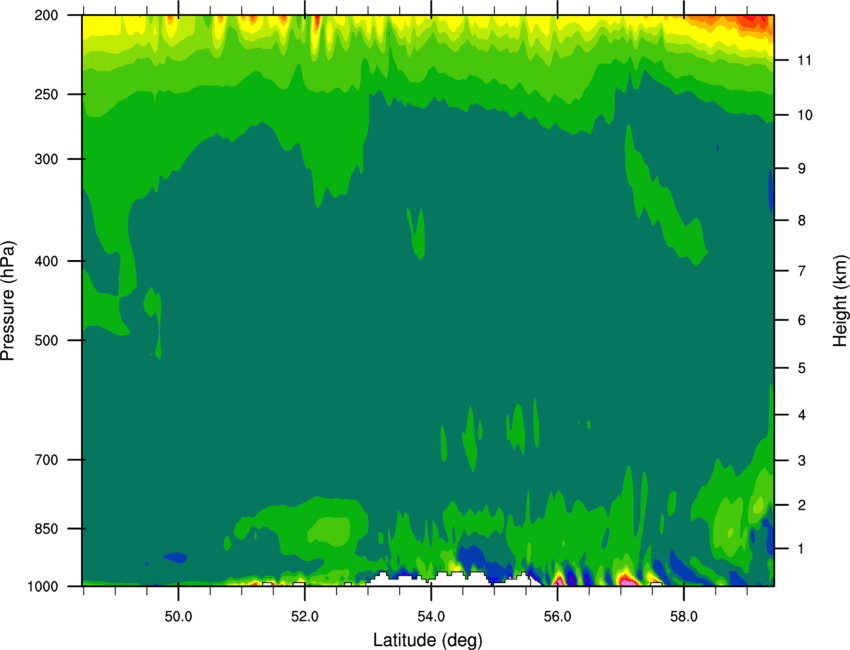The height and width of the screenshot is (650, 850).
Task: Click the 58.0 latitude label
Action: point(684,617)
